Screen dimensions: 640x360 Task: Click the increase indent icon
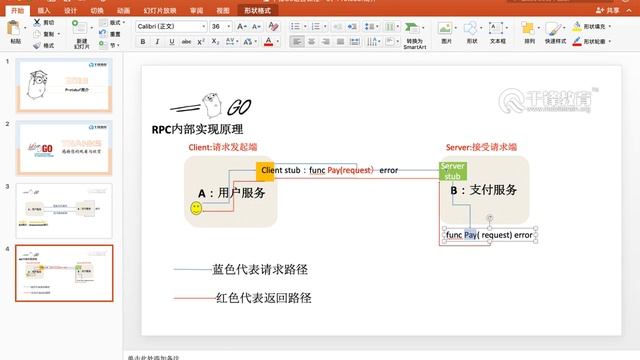coord(352,27)
